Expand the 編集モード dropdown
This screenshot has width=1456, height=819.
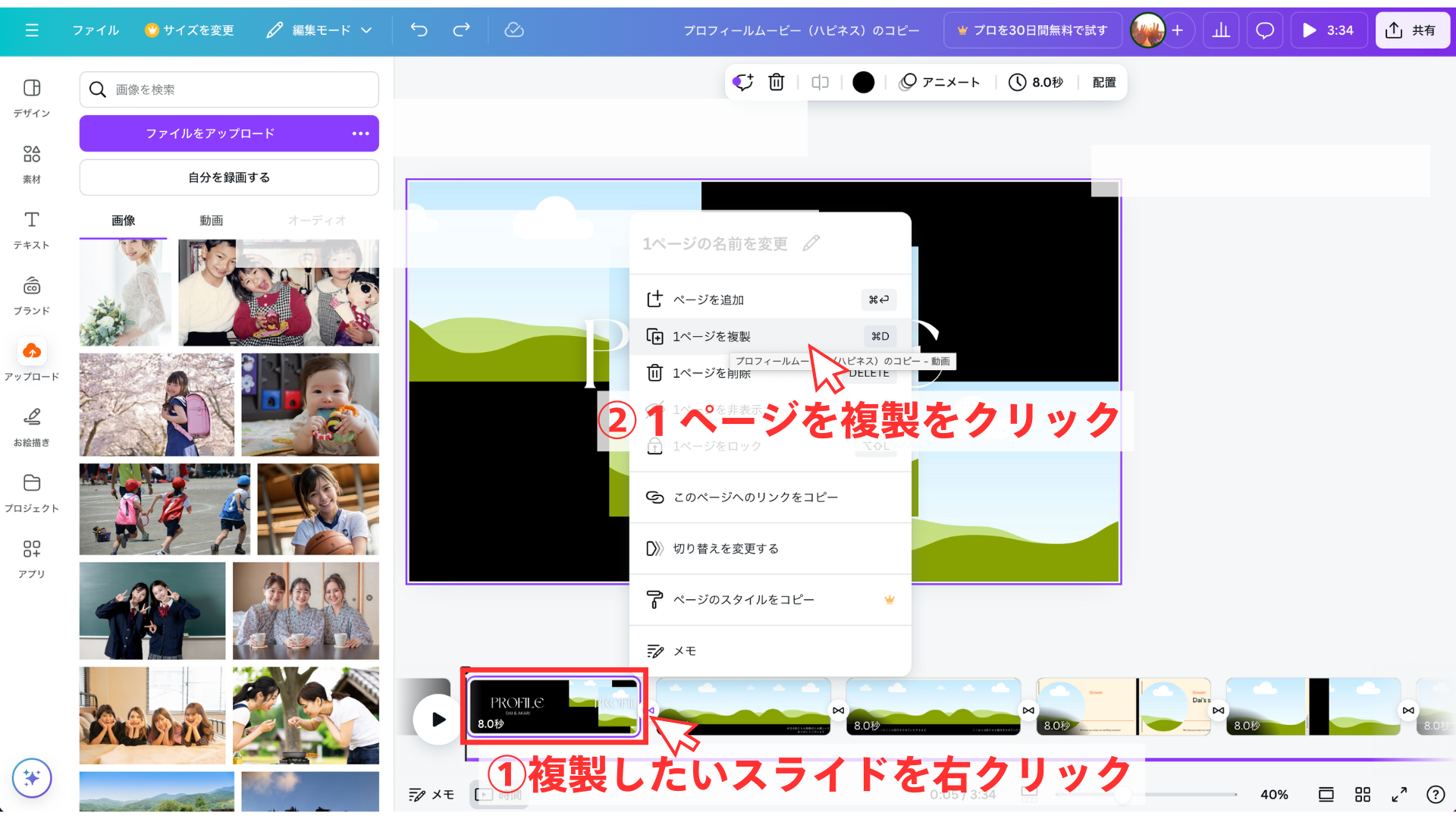(x=319, y=30)
